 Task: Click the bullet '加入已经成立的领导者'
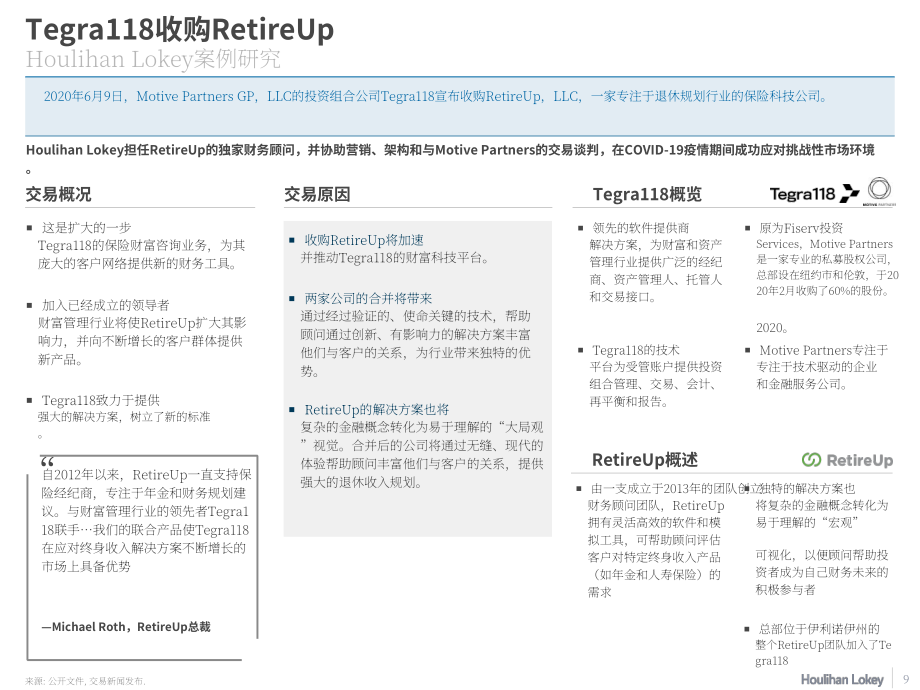[106, 305]
